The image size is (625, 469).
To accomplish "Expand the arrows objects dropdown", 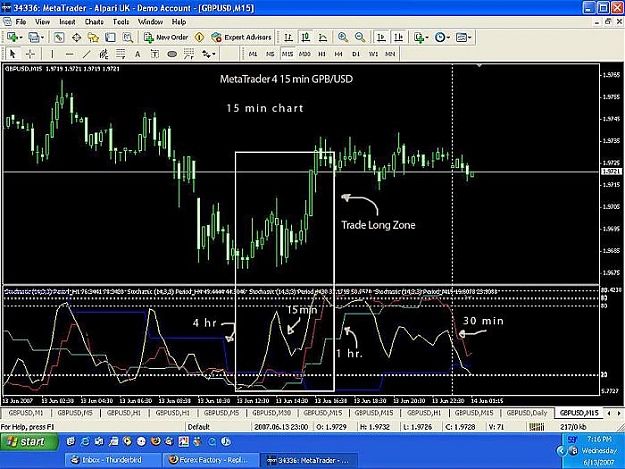I will [x=214, y=54].
